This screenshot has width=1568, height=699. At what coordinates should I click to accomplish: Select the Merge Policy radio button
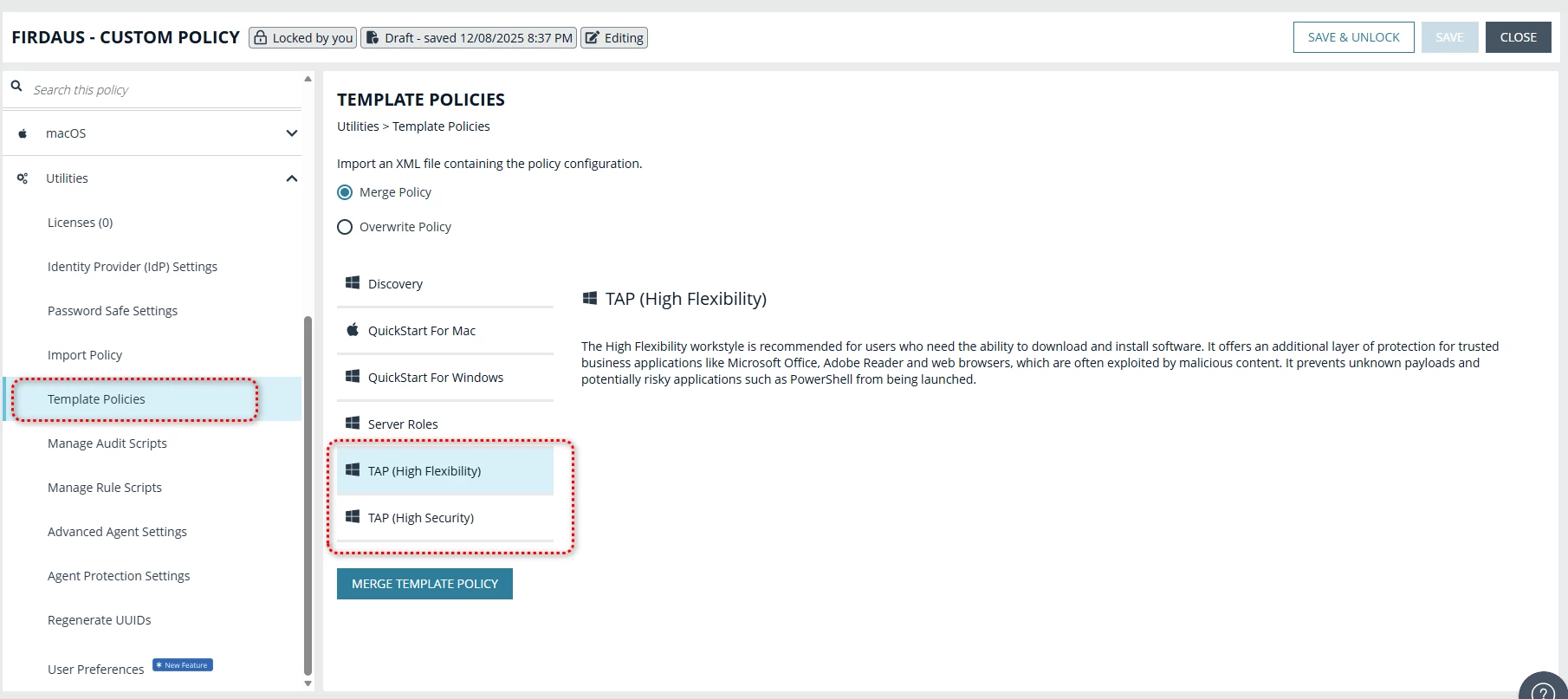point(345,192)
